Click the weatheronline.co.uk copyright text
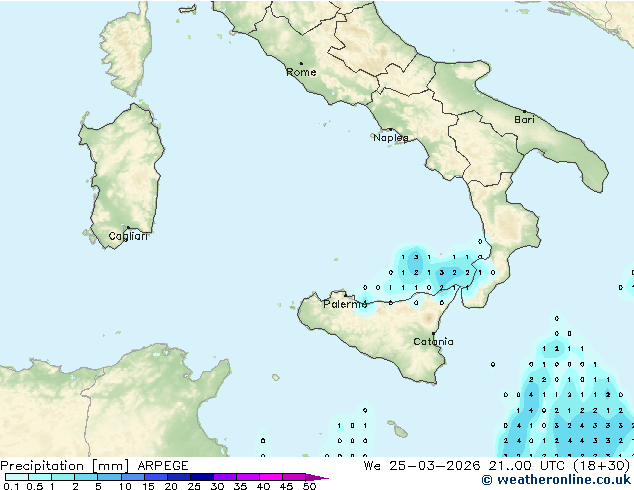 (556, 480)
